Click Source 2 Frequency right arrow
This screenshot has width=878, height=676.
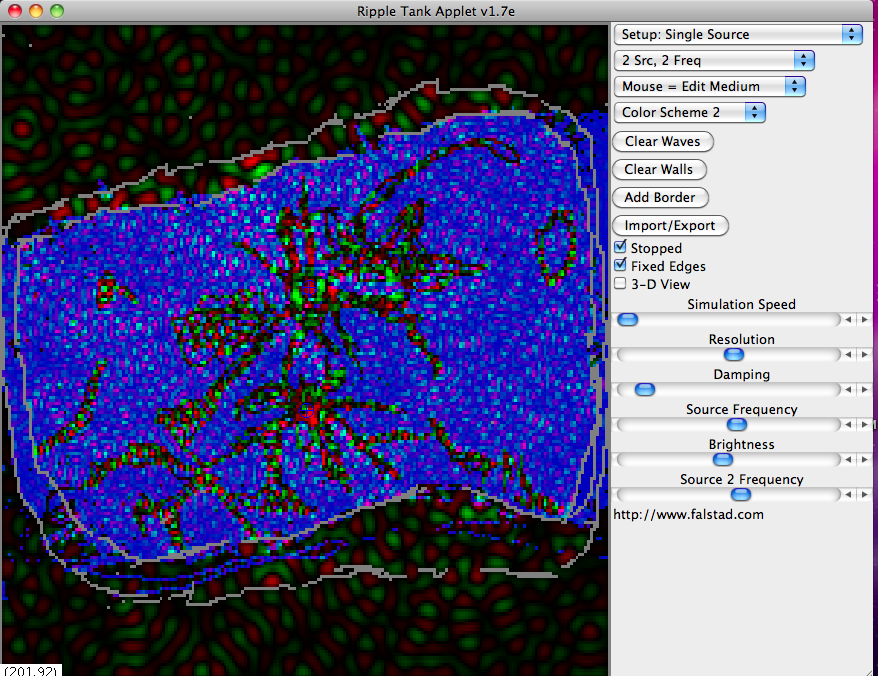point(864,495)
